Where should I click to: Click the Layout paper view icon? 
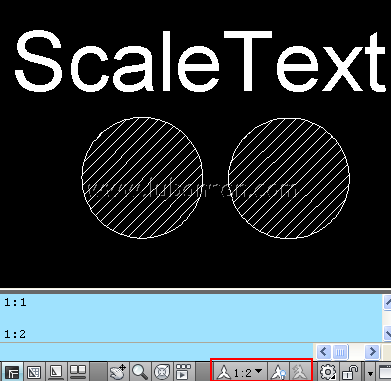pos(34,371)
